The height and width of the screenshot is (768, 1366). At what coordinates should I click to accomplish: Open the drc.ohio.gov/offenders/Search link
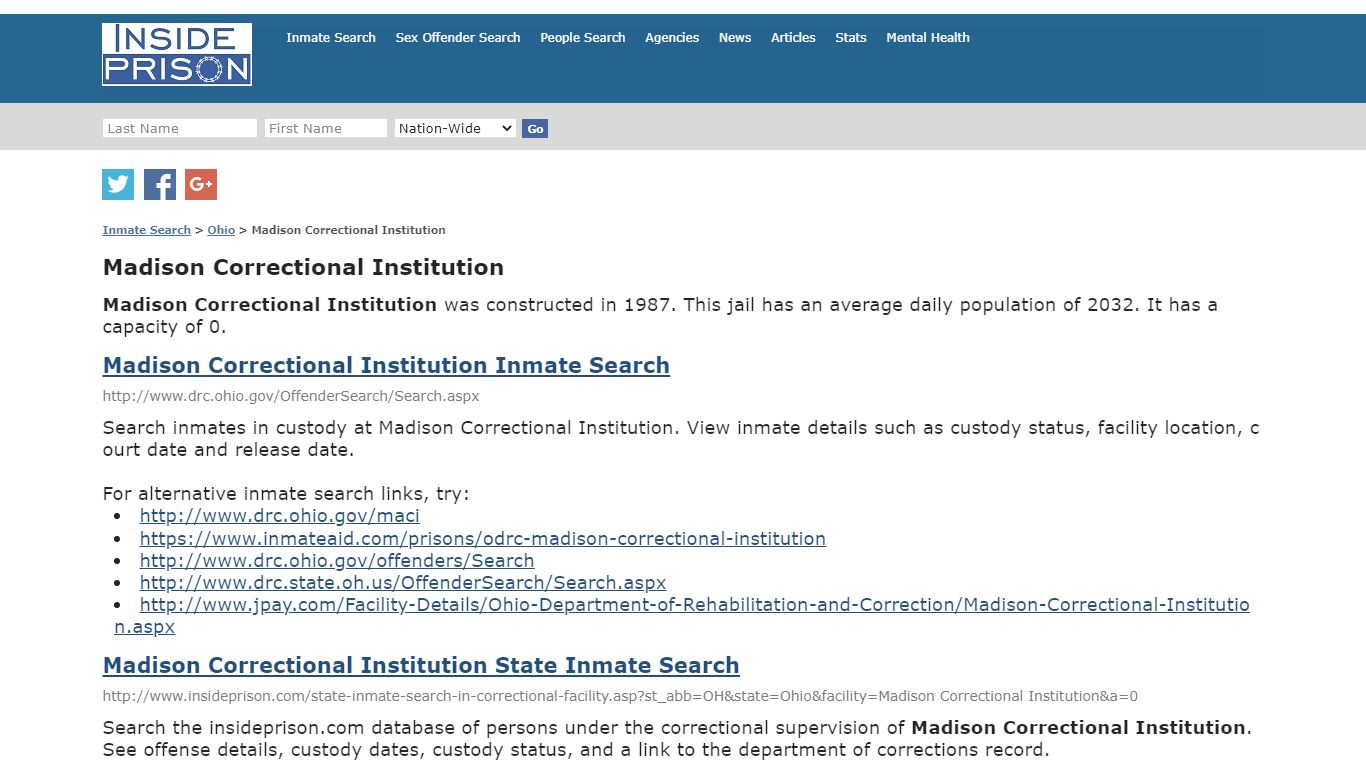click(x=337, y=560)
